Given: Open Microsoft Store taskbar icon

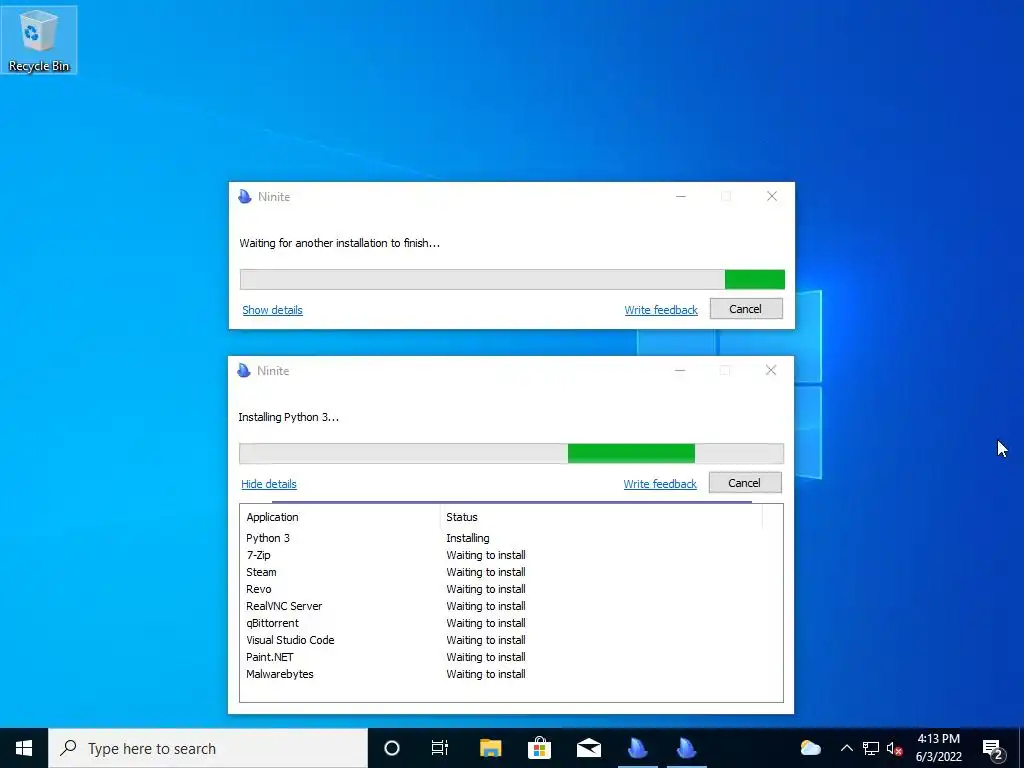Looking at the screenshot, I should coord(539,748).
